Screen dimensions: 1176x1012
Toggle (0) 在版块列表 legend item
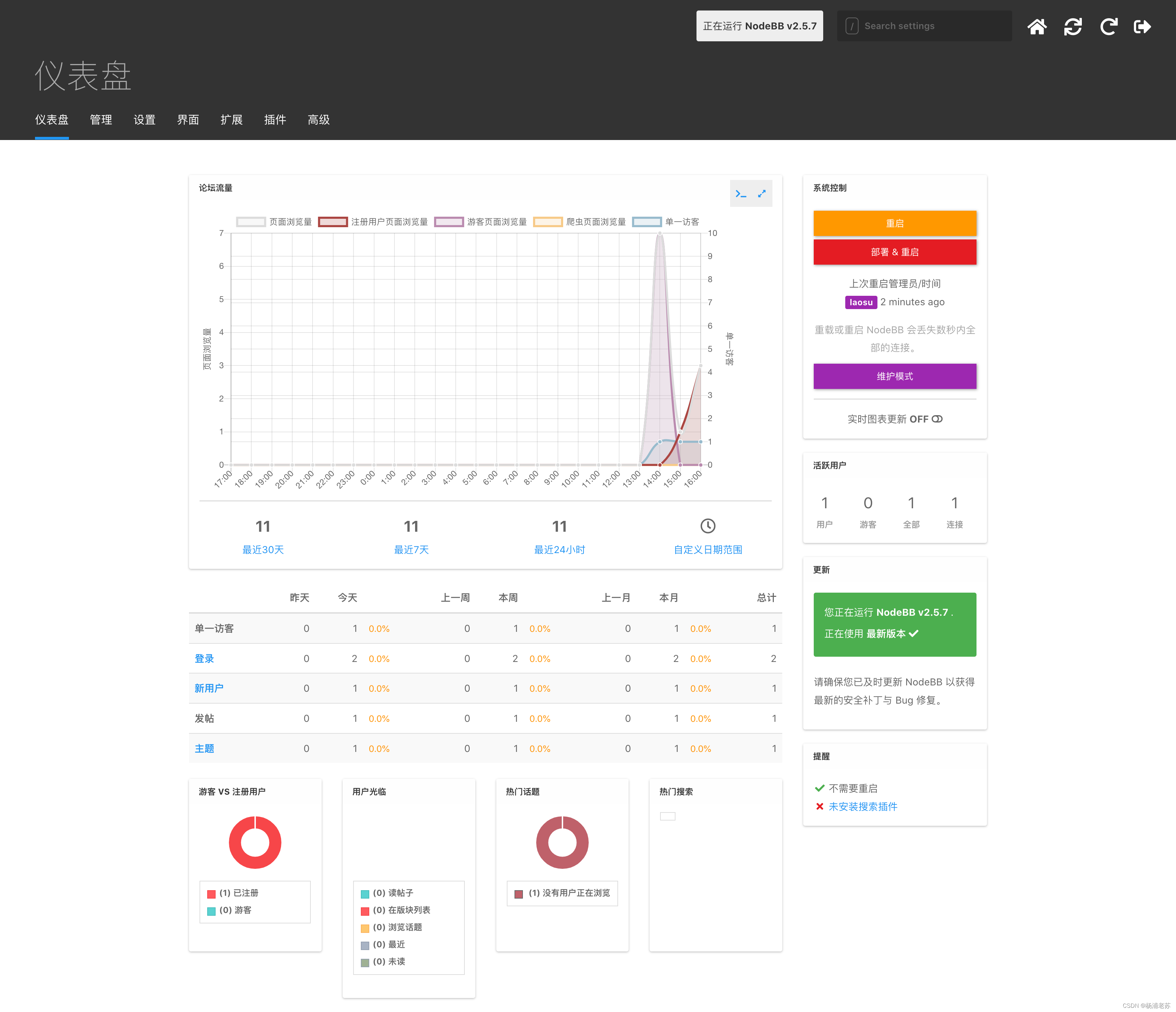395,910
